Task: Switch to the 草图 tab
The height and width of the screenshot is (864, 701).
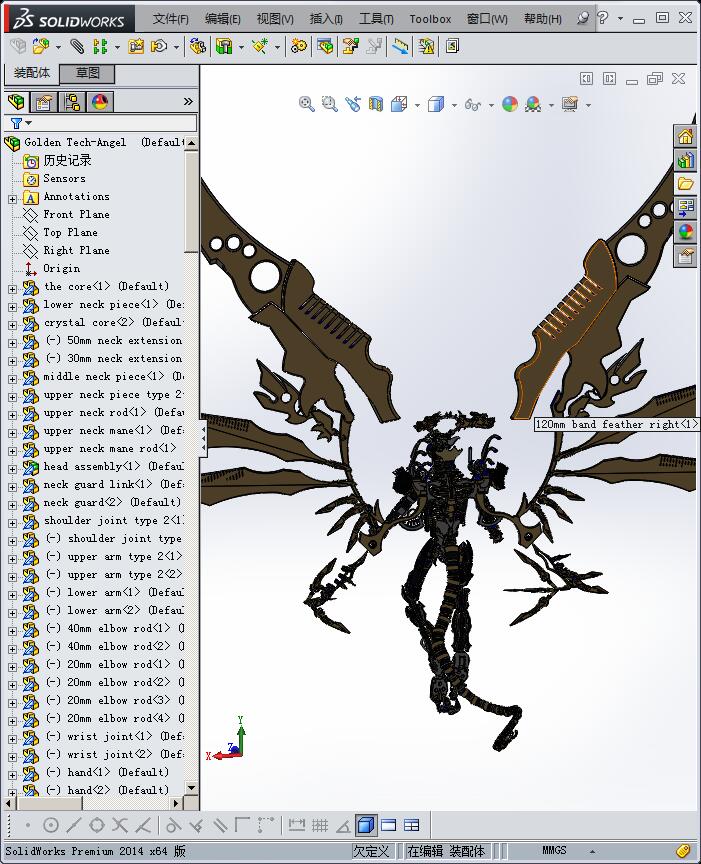Action: [87, 73]
